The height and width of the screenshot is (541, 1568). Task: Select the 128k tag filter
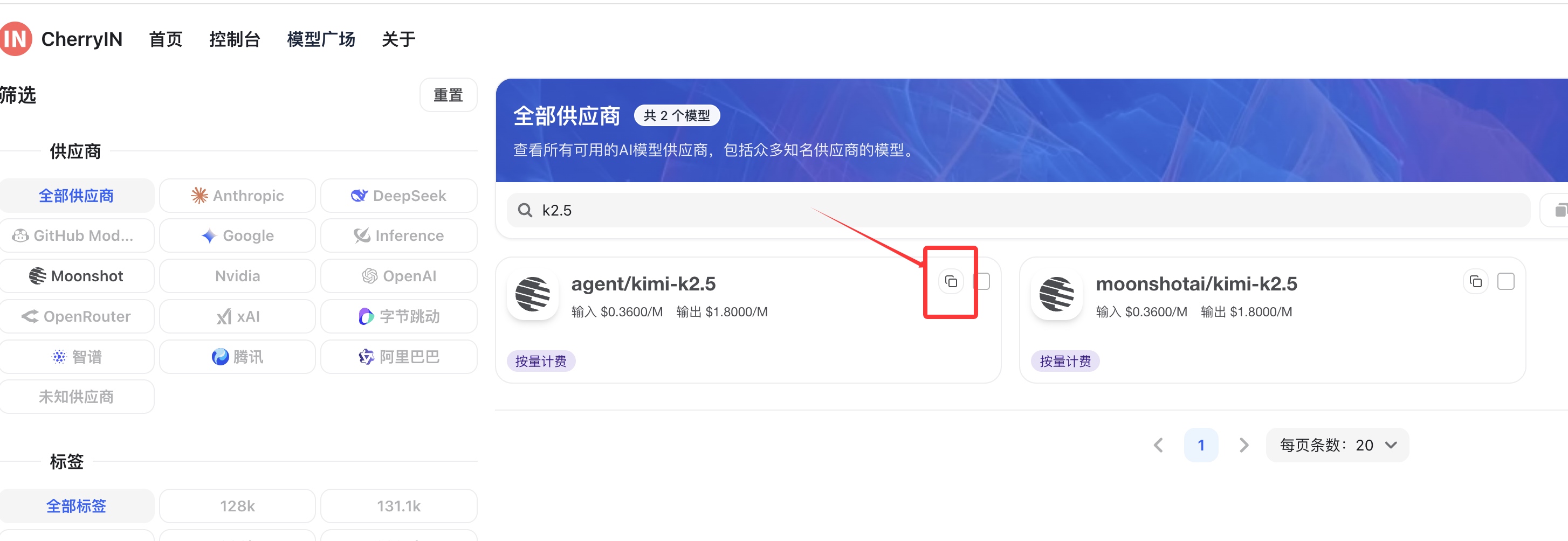click(237, 507)
